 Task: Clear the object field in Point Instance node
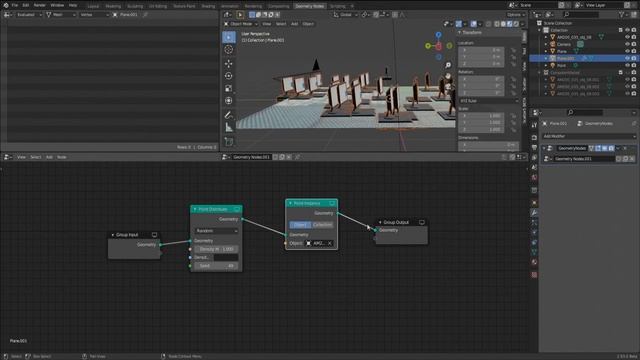[330, 244]
